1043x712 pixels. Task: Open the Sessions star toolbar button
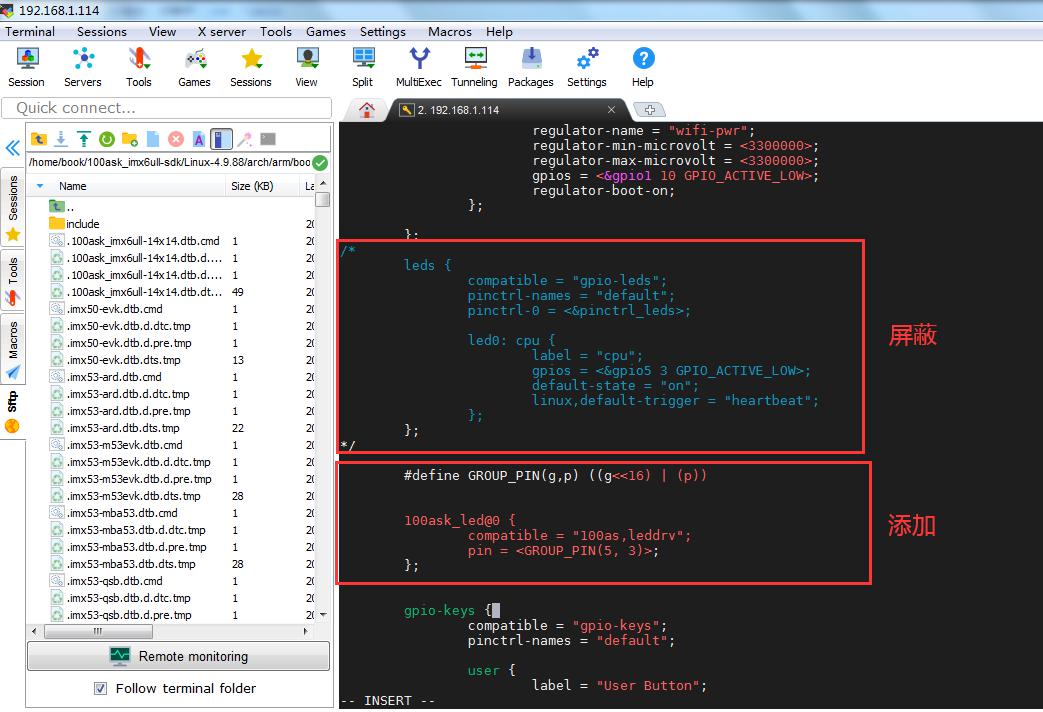(251, 67)
